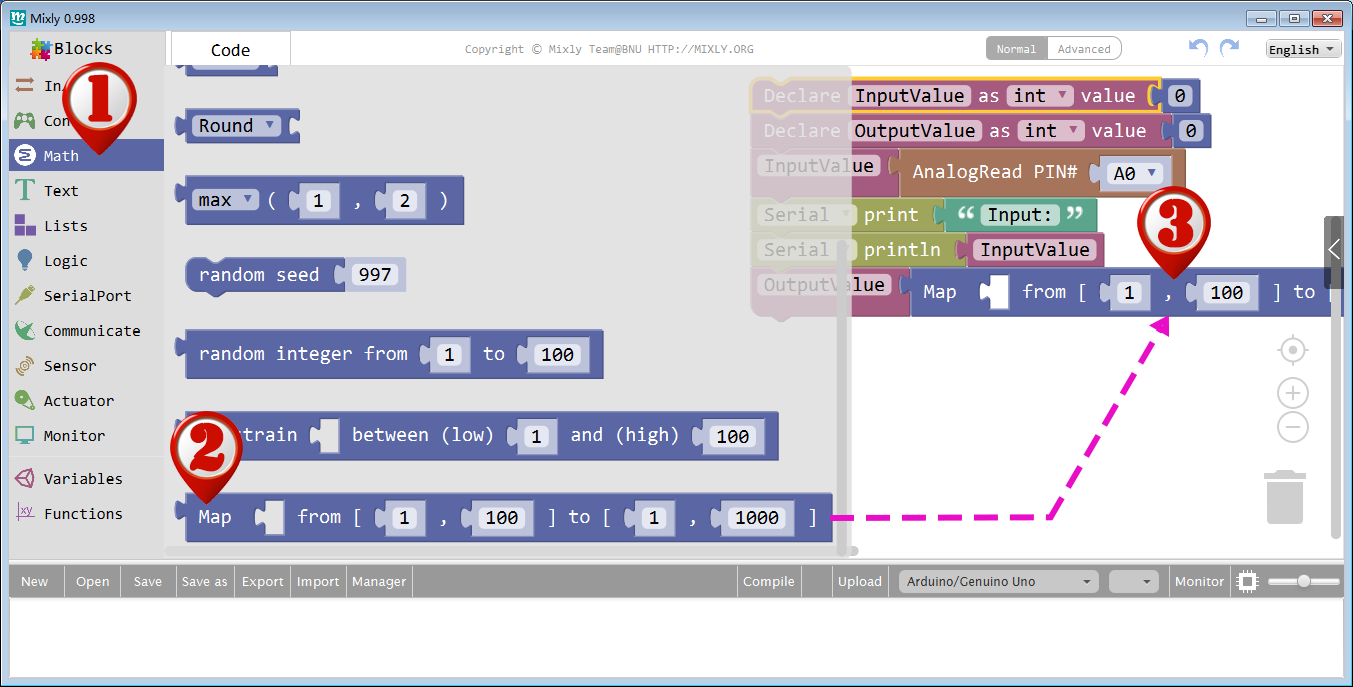Click the horizontal scrollbar of the block flyout
This screenshot has width=1353, height=687.
point(501,550)
